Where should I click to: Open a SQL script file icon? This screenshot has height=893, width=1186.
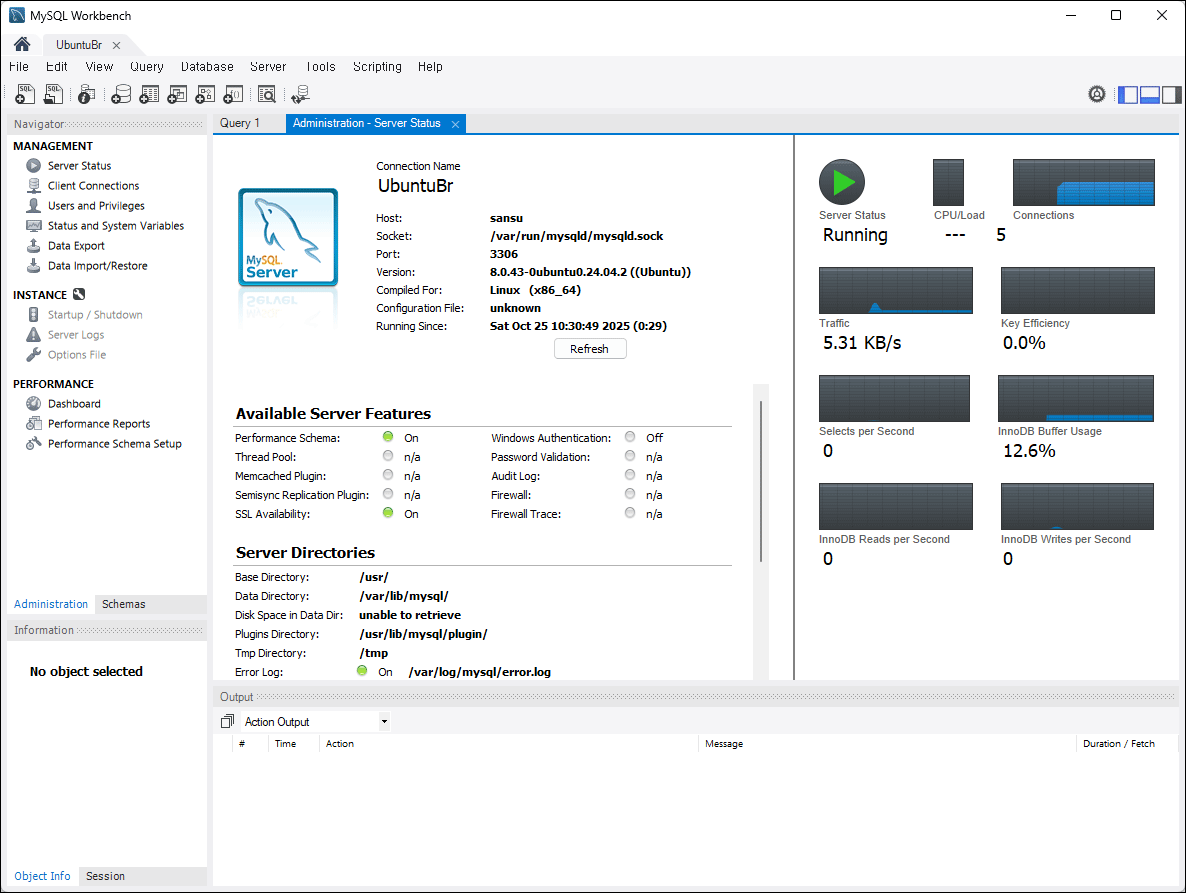tap(54, 94)
